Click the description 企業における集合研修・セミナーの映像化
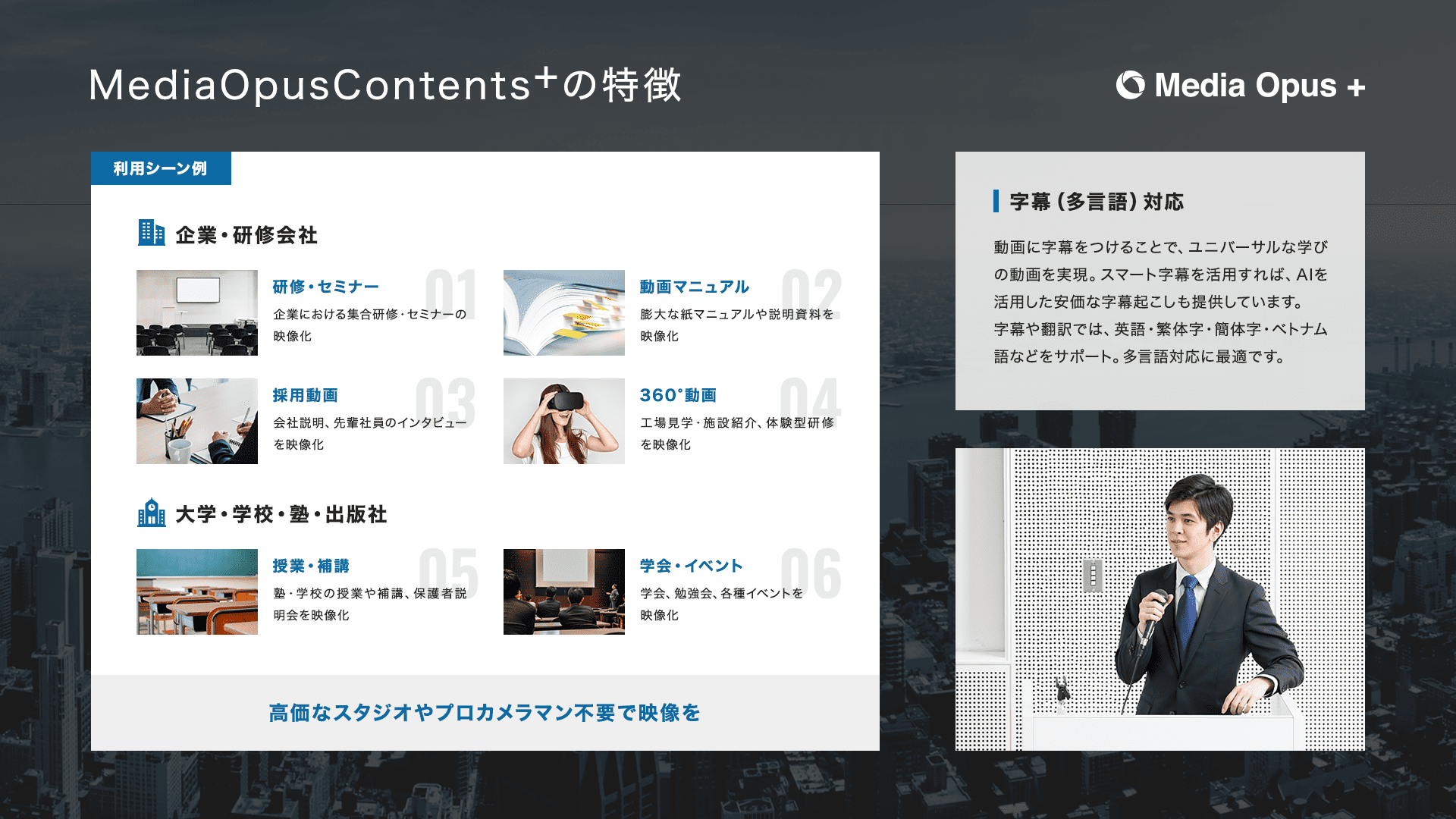This screenshot has height=819, width=1456. 370,325
